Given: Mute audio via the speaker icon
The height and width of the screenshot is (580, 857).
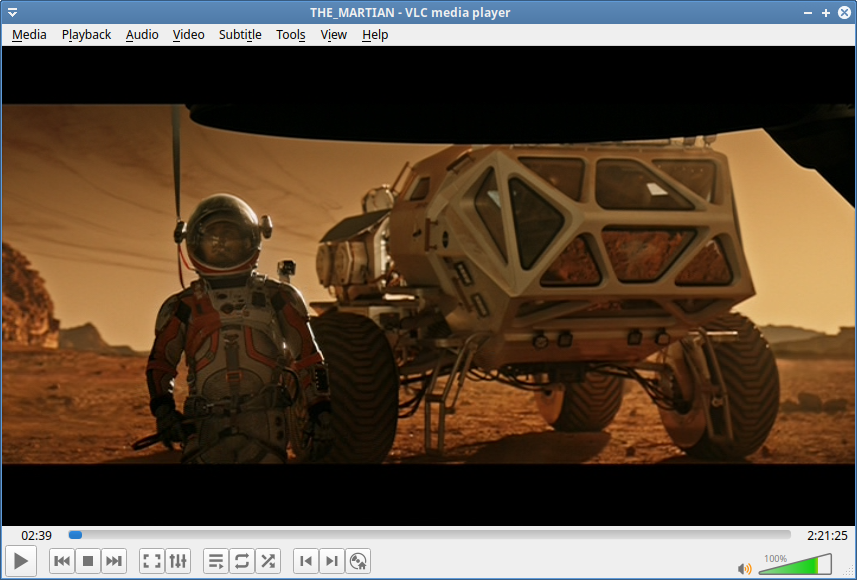Looking at the screenshot, I should [744, 569].
